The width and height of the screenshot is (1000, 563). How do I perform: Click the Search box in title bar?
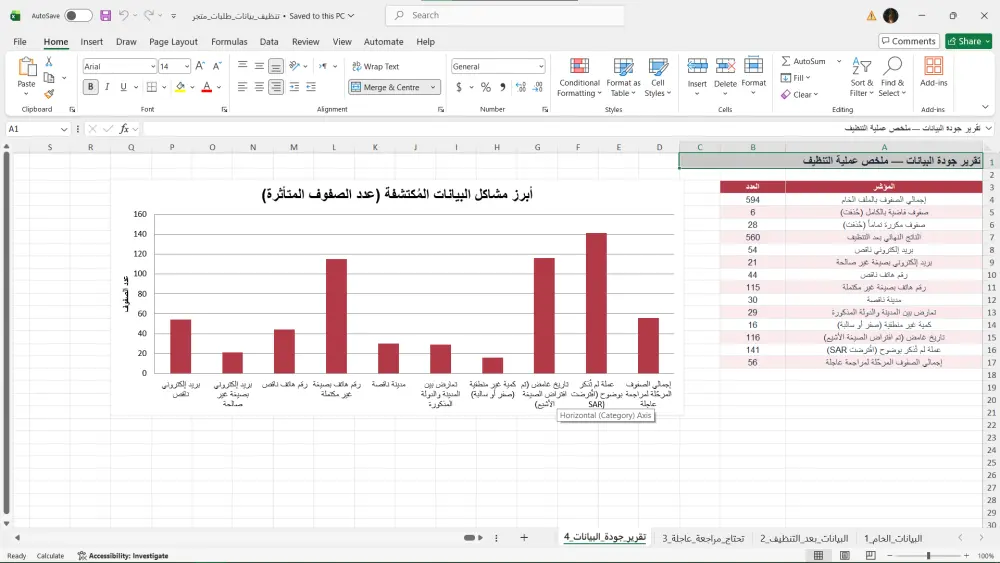point(504,15)
